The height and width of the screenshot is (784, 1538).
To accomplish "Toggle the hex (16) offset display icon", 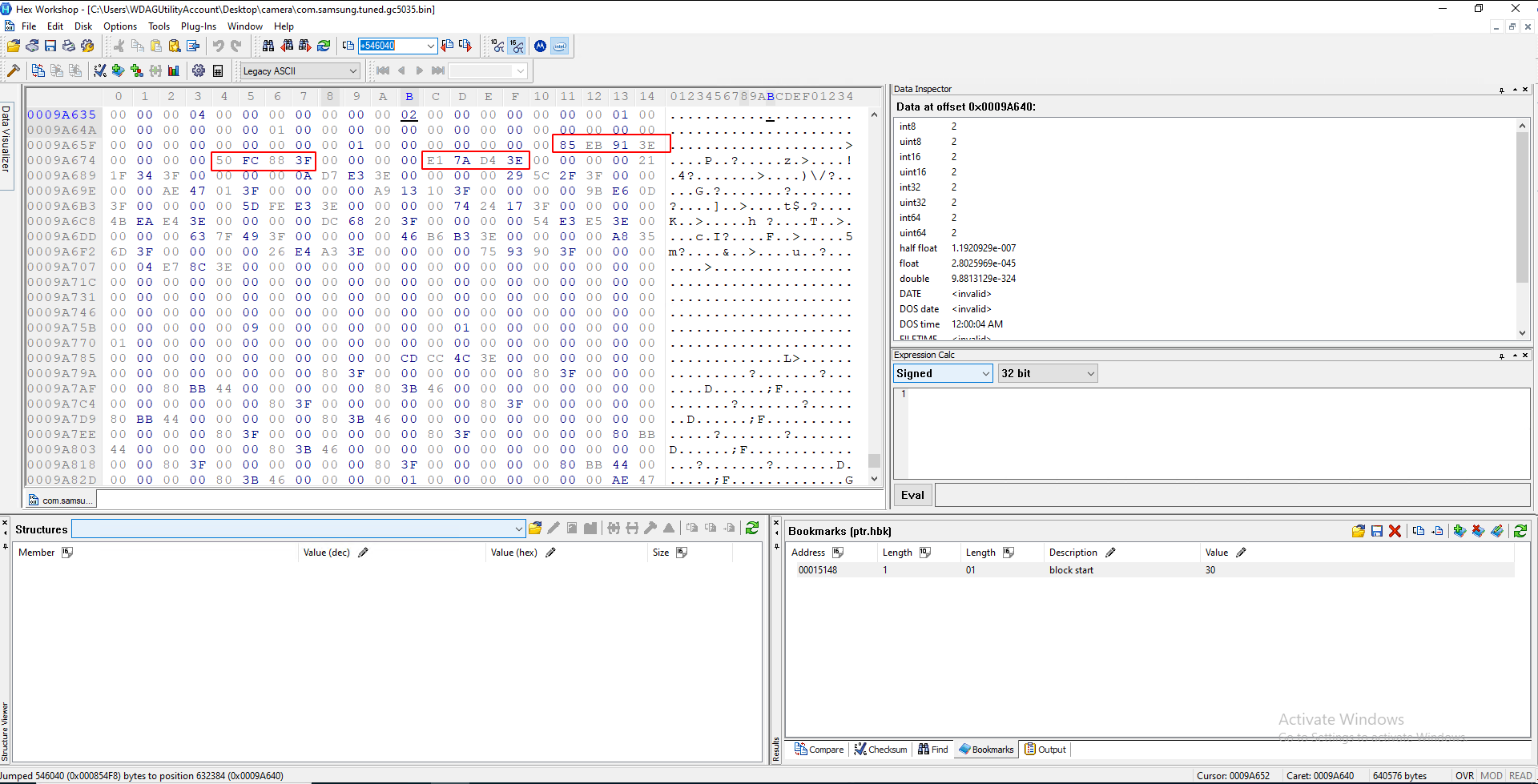I will [517, 46].
